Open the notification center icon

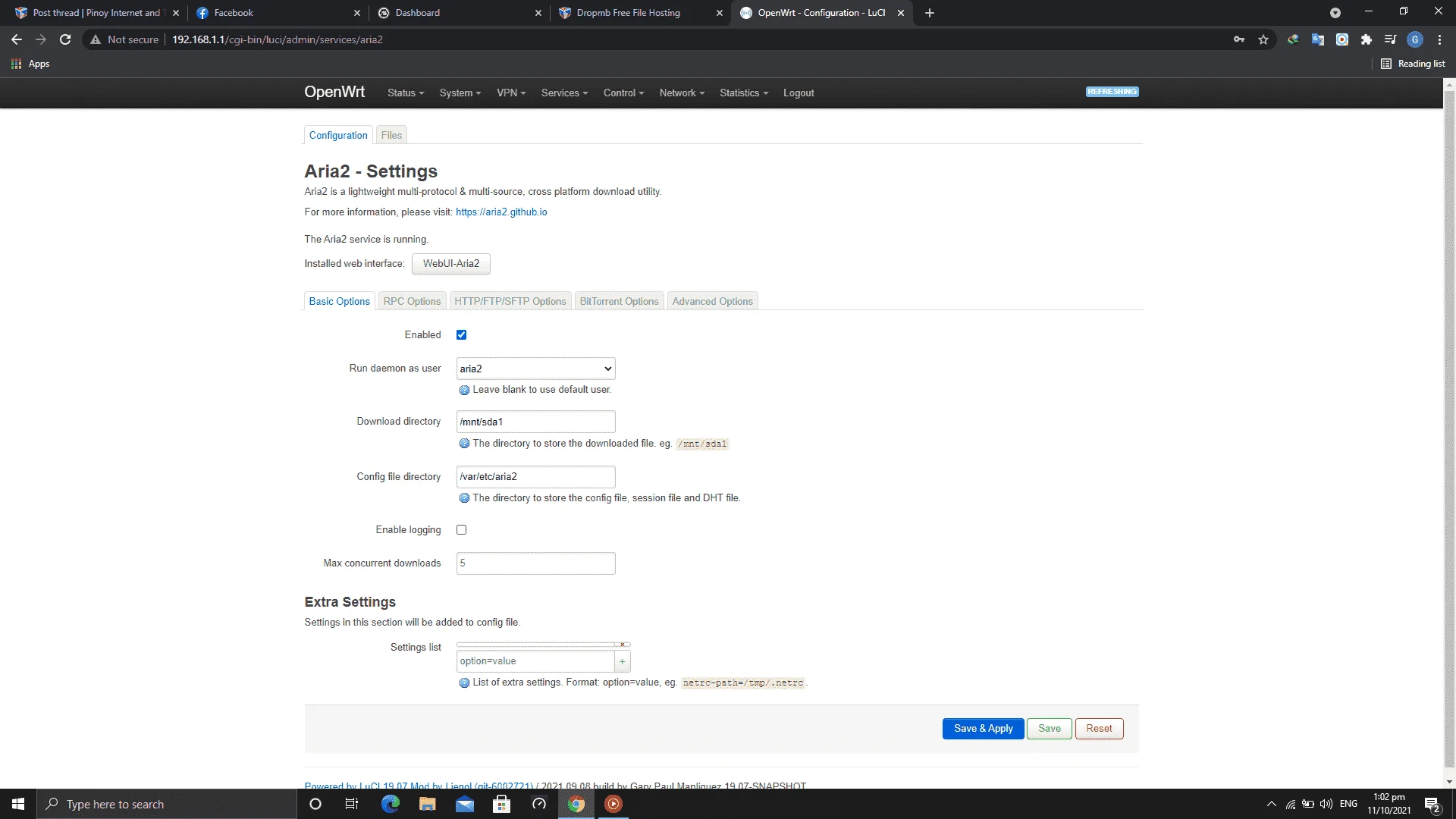[x=1432, y=804]
